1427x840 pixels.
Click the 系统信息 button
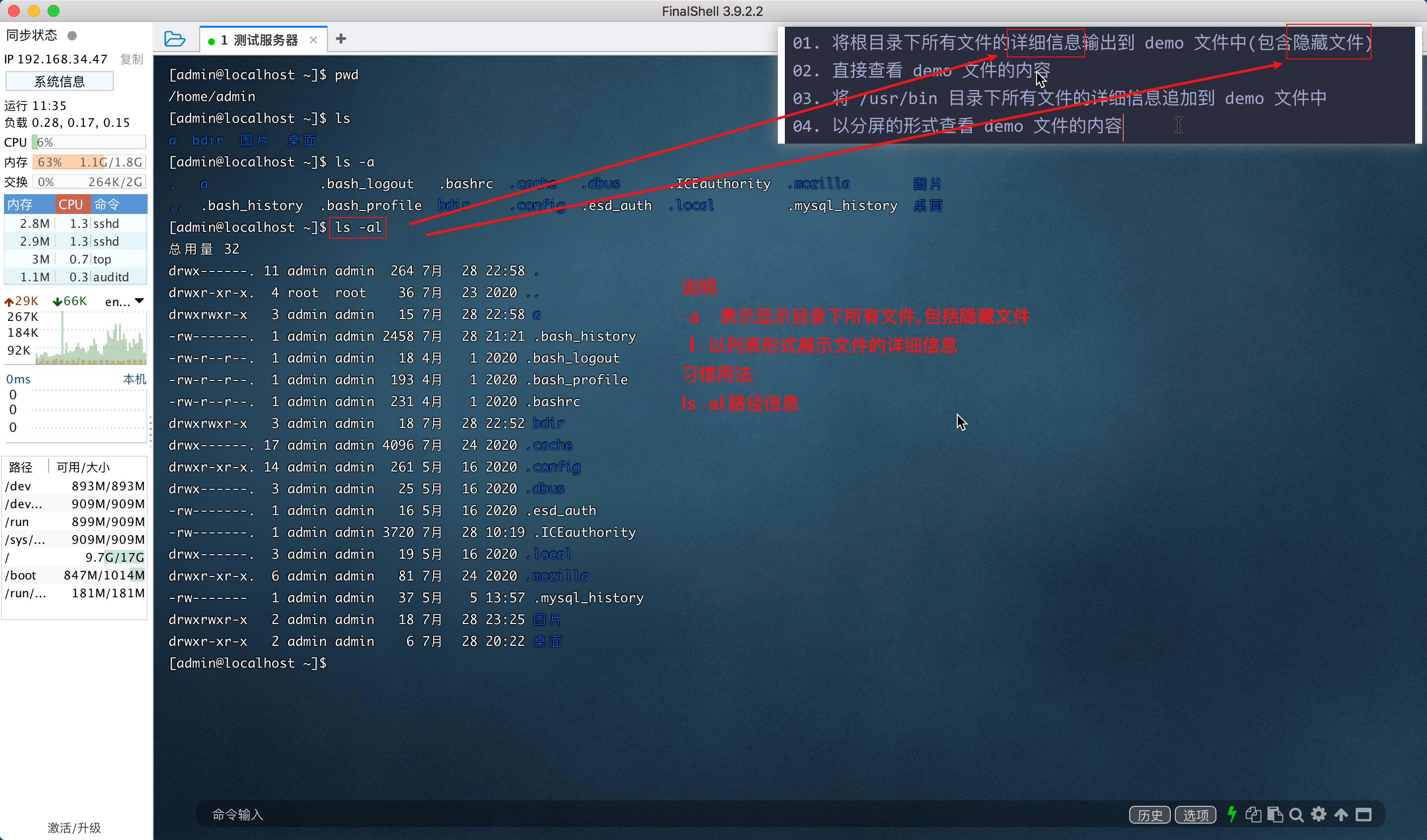59,82
